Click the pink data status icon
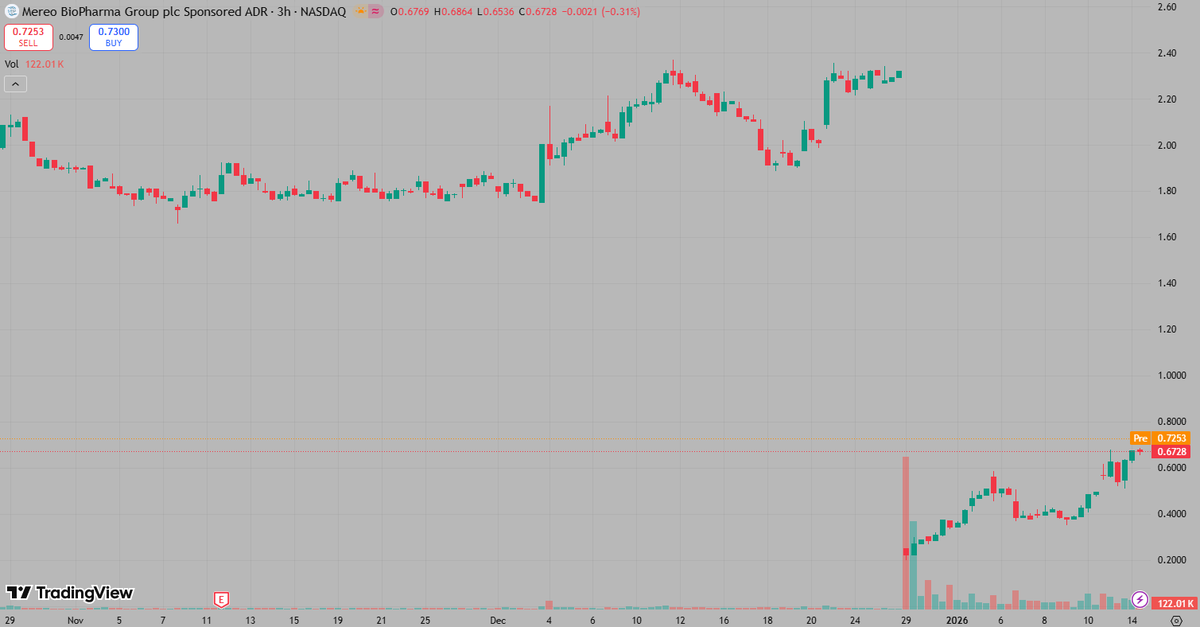The image size is (1200, 627). click(374, 11)
